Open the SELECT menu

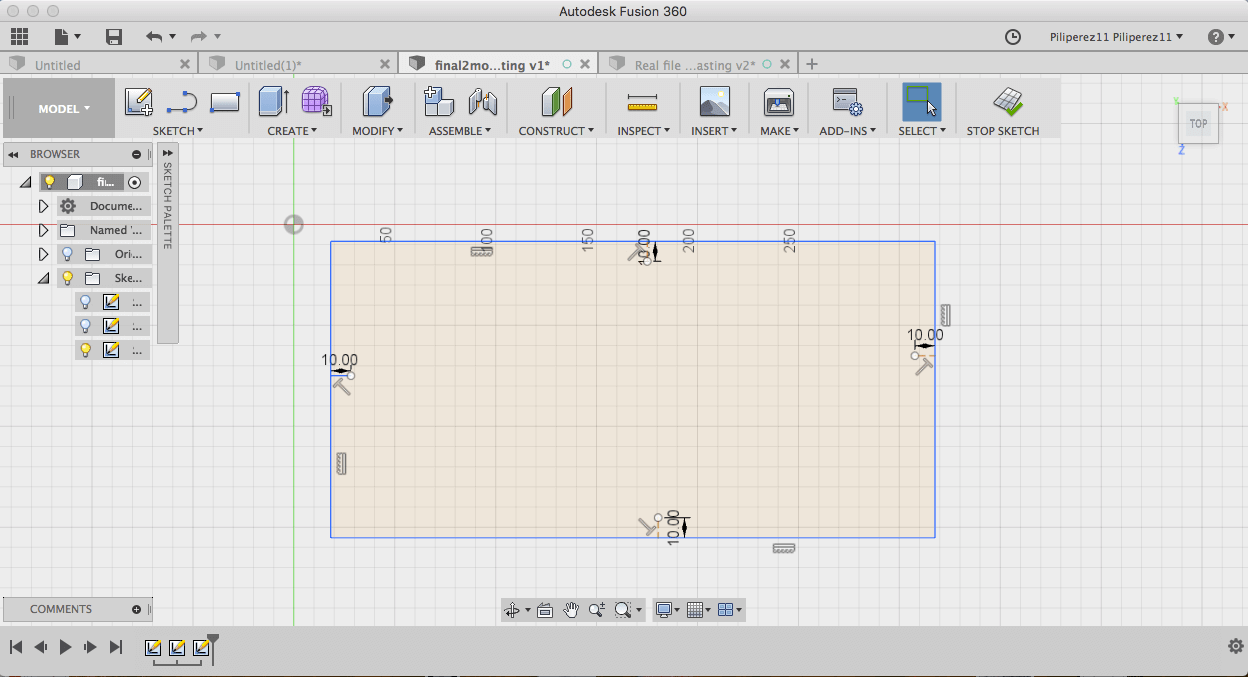click(922, 131)
